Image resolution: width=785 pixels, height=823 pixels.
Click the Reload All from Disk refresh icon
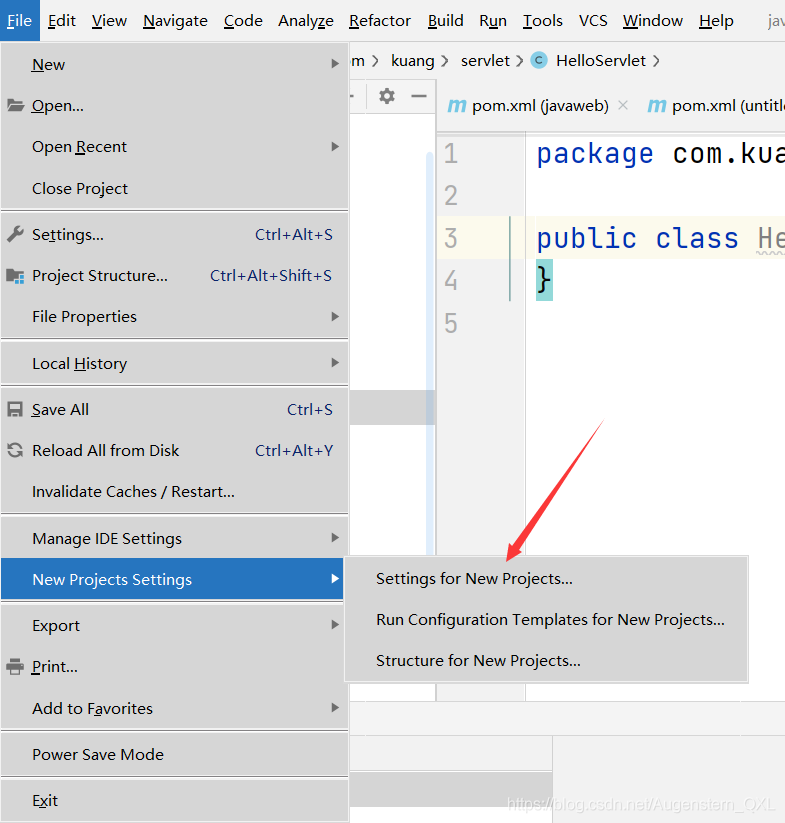pyautogui.click(x=15, y=450)
